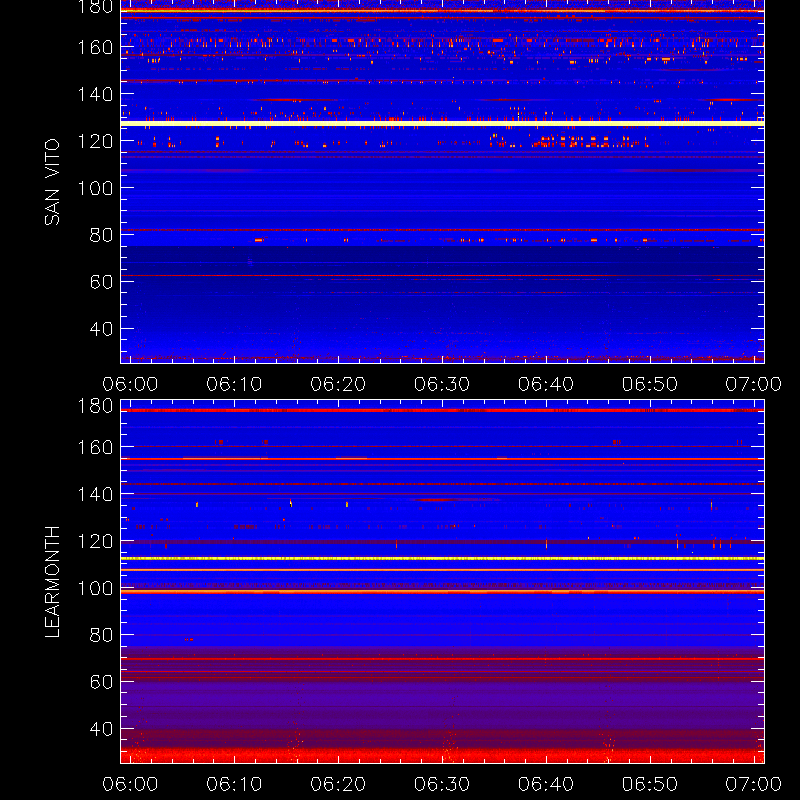The image size is (800, 800).
Task: Click the 06:00 time label under the Learmonth plot
Action: tap(130, 784)
